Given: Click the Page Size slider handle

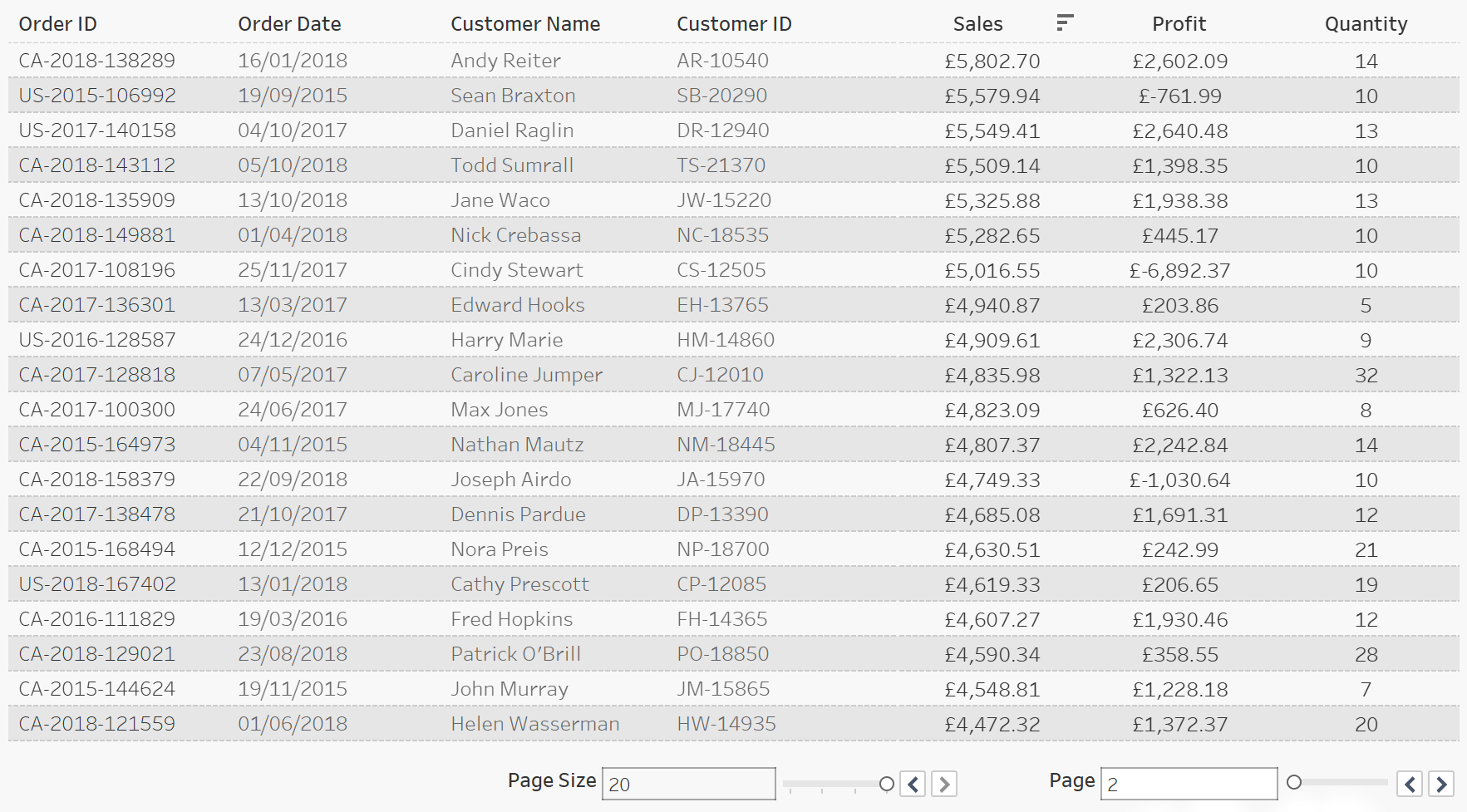Looking at the screenshot, I should coord(886,784).
